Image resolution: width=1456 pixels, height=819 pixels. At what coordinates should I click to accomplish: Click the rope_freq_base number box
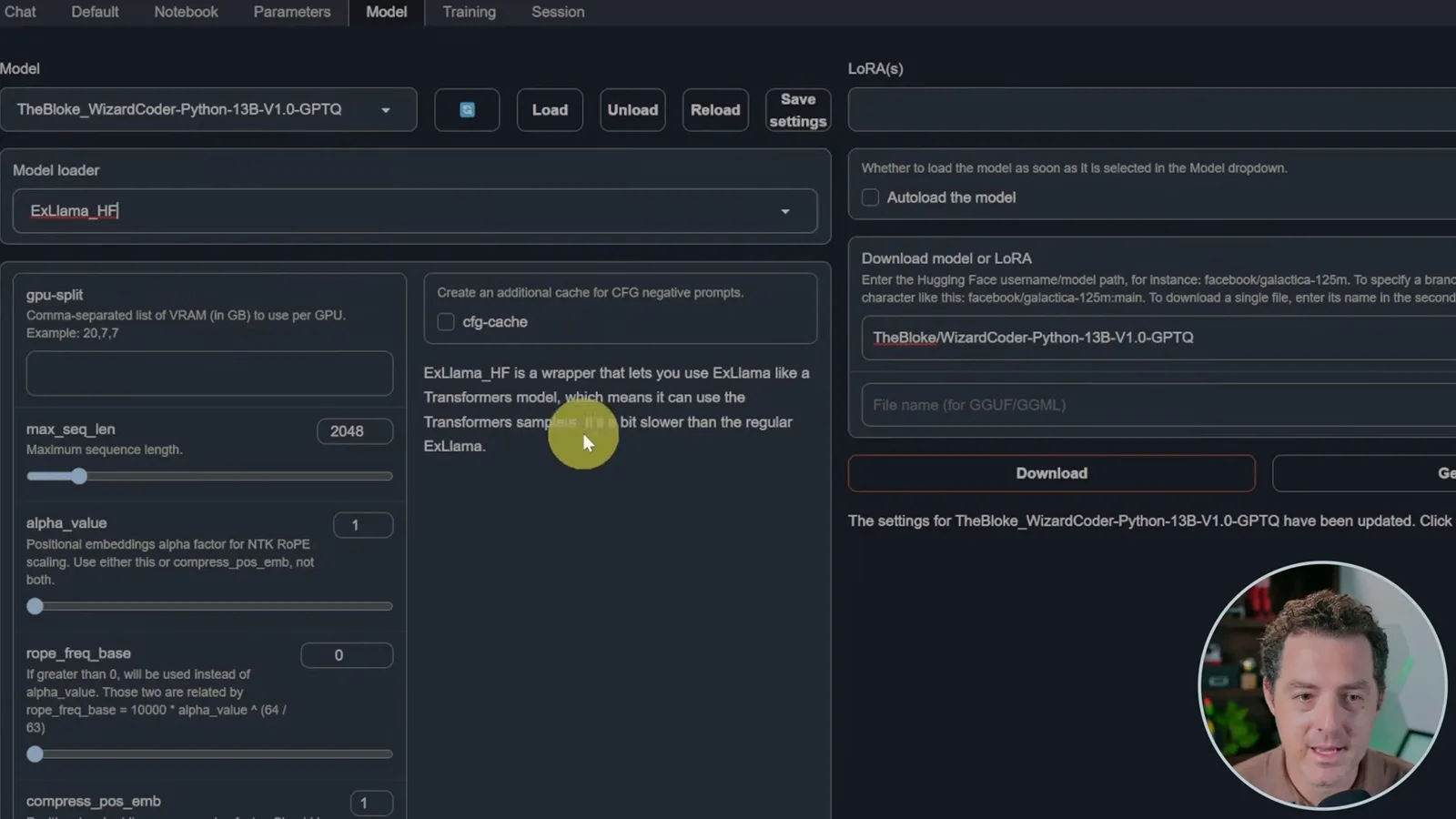coord(347,655)
